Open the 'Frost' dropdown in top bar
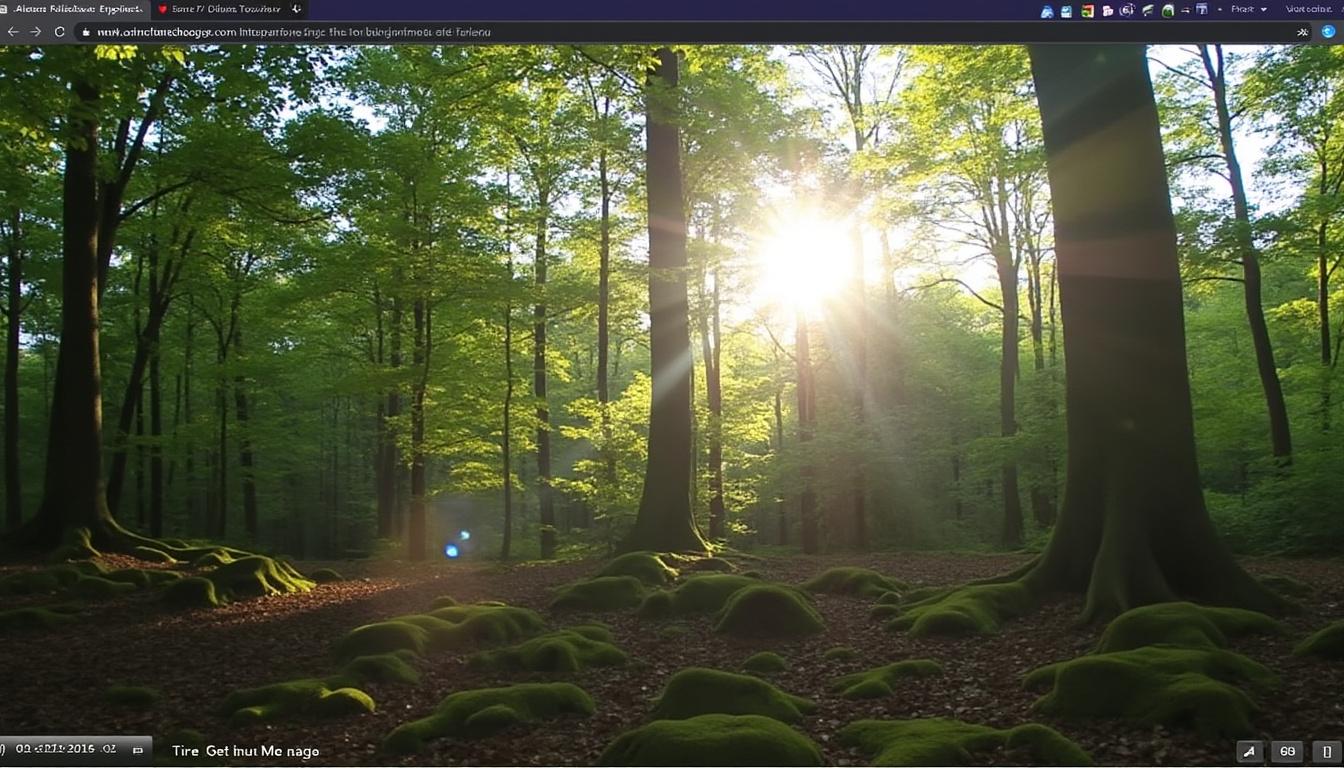The height and width of the screenshot is (768, 1344). [x=1249, y=9]
